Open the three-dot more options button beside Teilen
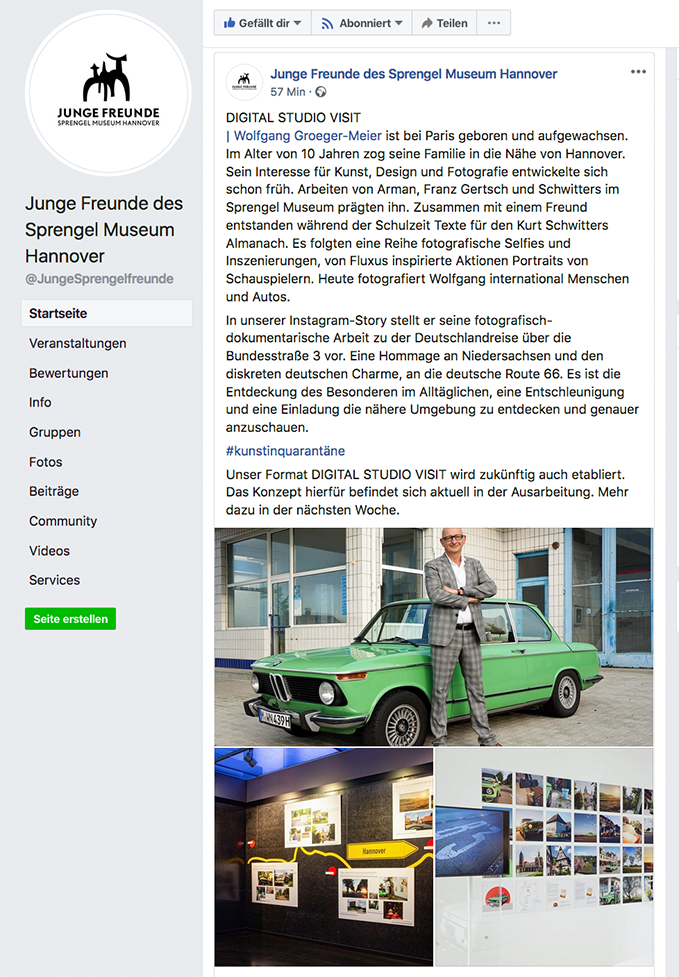The width and height of the screenshot is (679, 977). pyautogui.click(x=494, y=23)
